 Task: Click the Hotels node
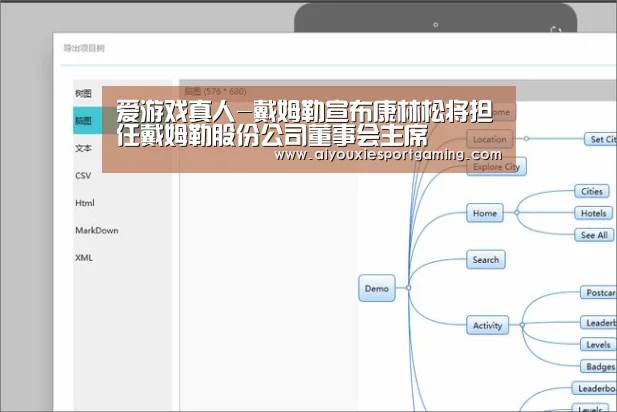593,213
